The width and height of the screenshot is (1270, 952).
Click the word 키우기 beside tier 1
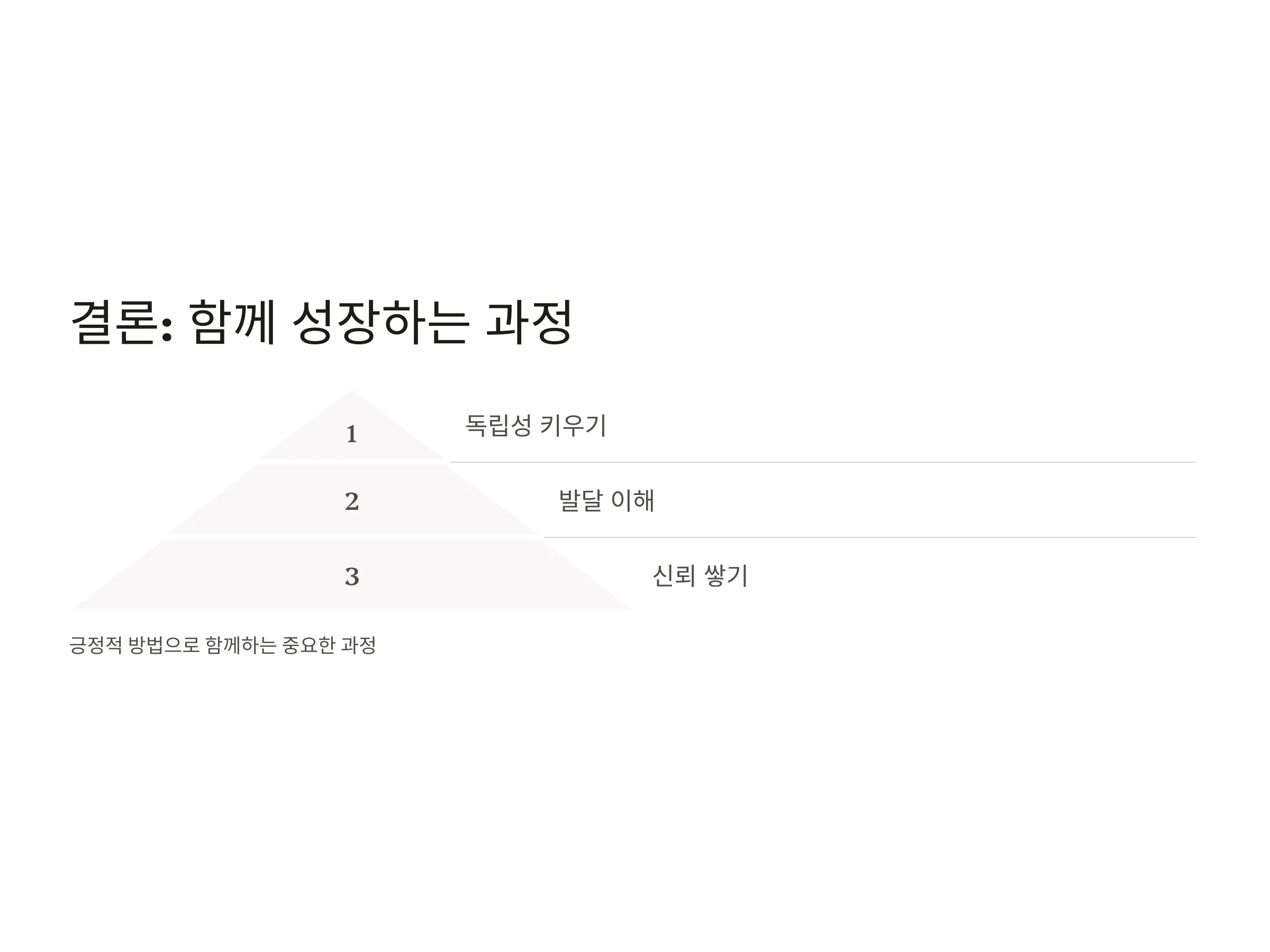(x=574, y=425)
